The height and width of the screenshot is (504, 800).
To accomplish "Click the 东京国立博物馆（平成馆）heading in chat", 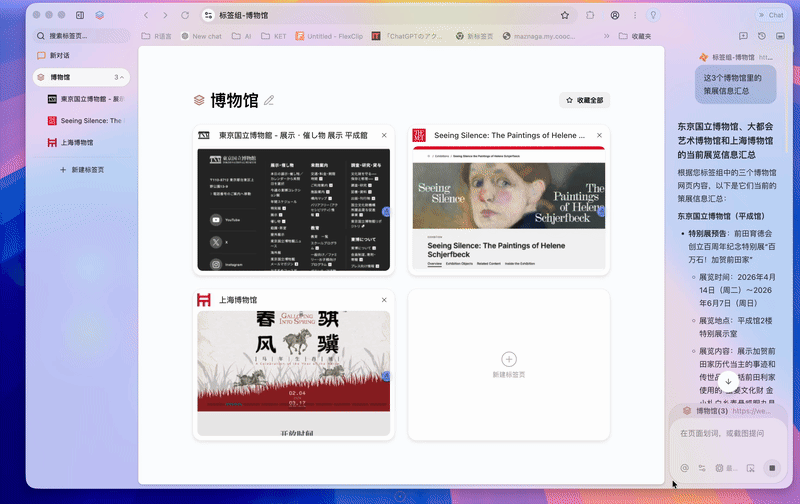I will pyautogui.click(x=721, y=216).
